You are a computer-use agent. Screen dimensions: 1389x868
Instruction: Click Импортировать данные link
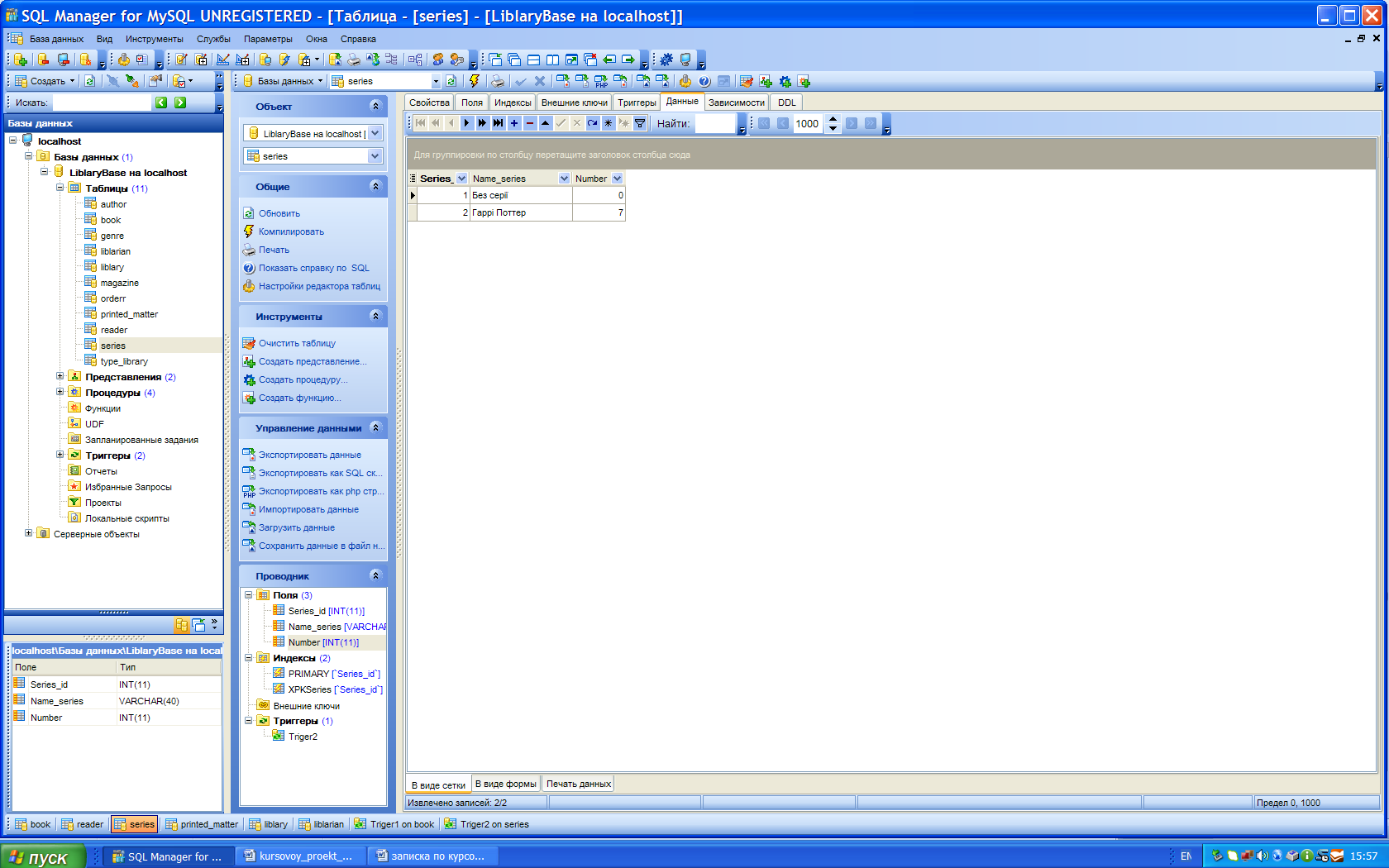(308, 509)
